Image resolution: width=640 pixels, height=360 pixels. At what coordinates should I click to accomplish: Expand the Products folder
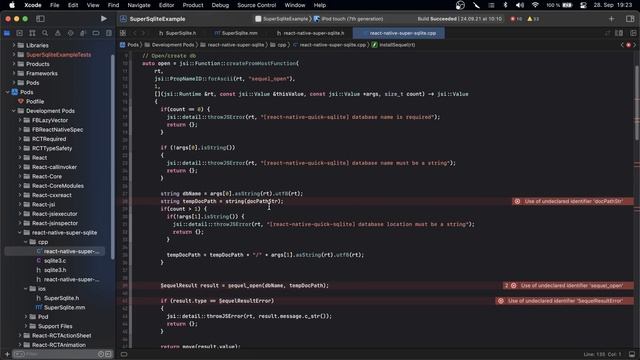tap(14, 64)
